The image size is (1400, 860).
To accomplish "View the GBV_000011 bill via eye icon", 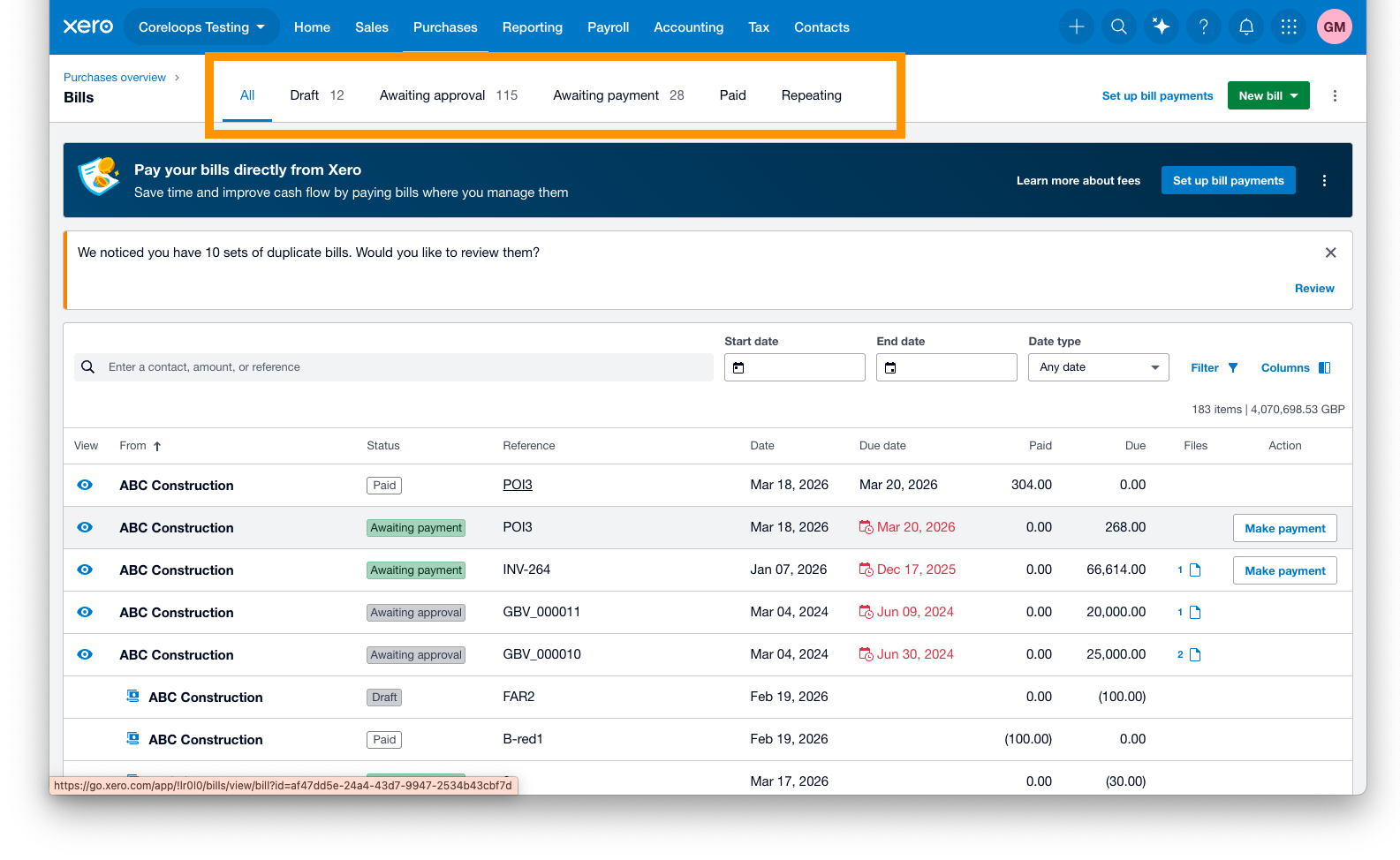I will (x=85, y=612).
